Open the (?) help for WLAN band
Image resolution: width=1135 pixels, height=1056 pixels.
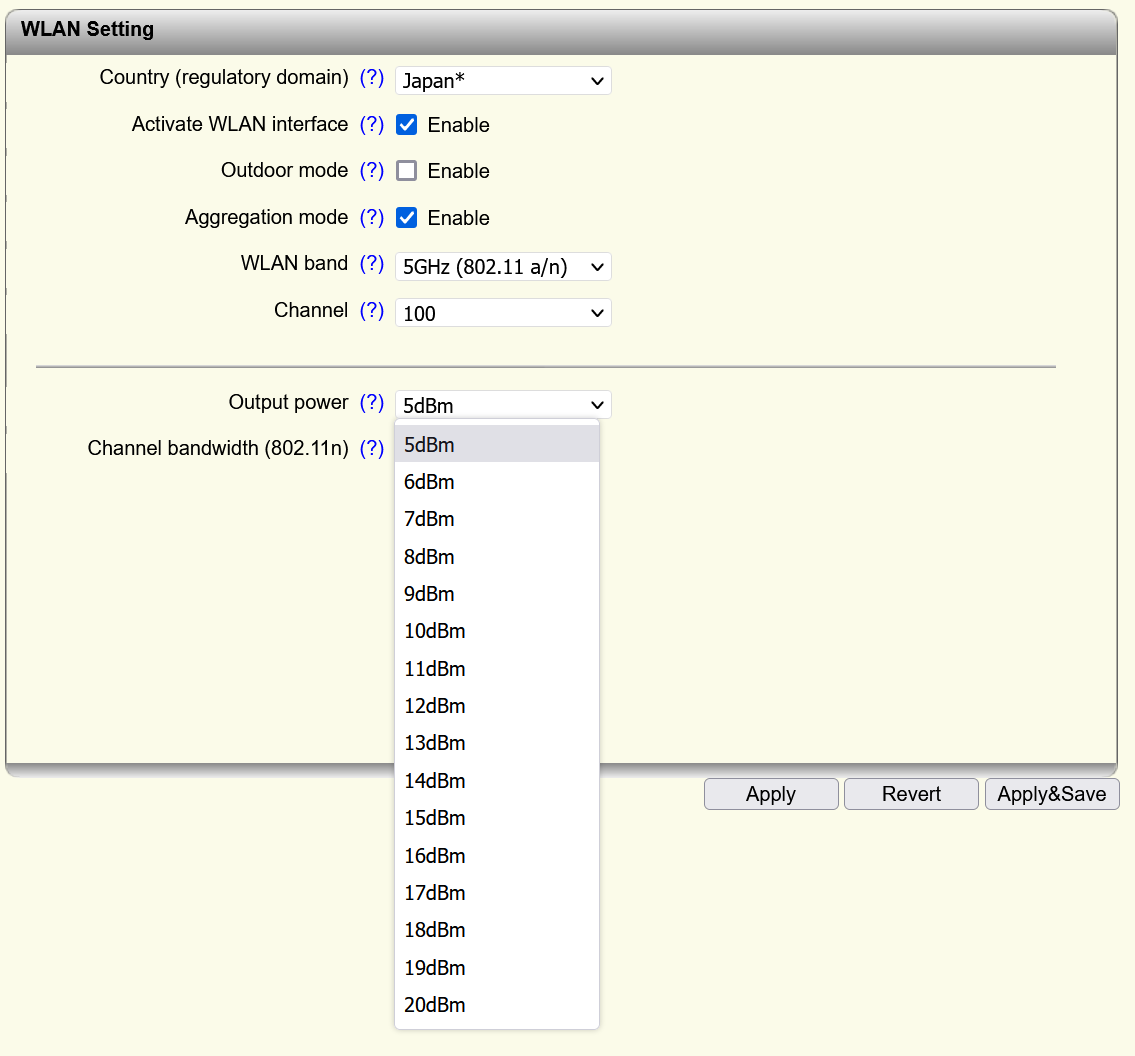click(372, 264)
